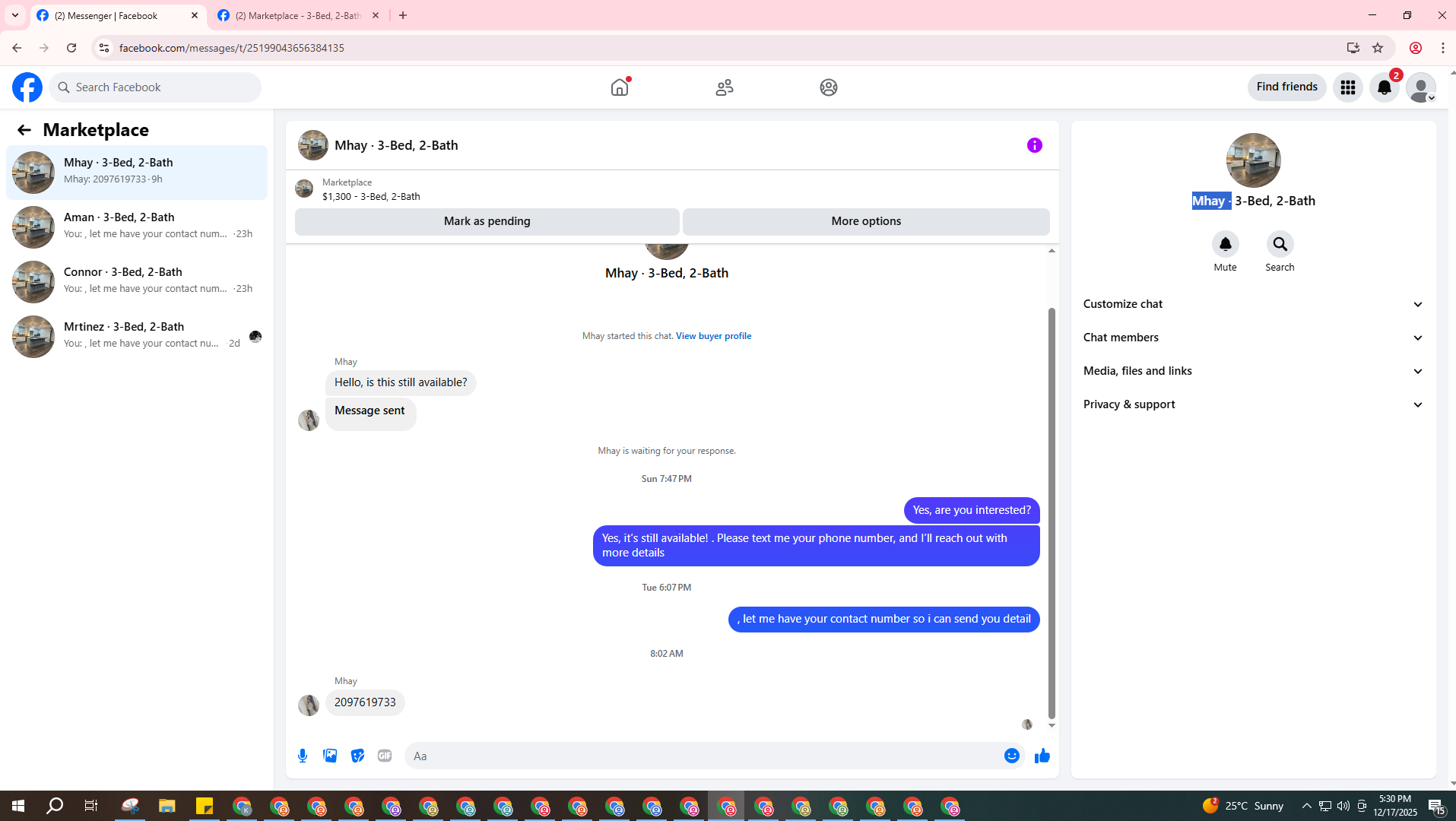Open the tab search dropdown arrow
The height and width of the screenshot is (821, 1456).
pyautogui.click(x=15, y=15)
